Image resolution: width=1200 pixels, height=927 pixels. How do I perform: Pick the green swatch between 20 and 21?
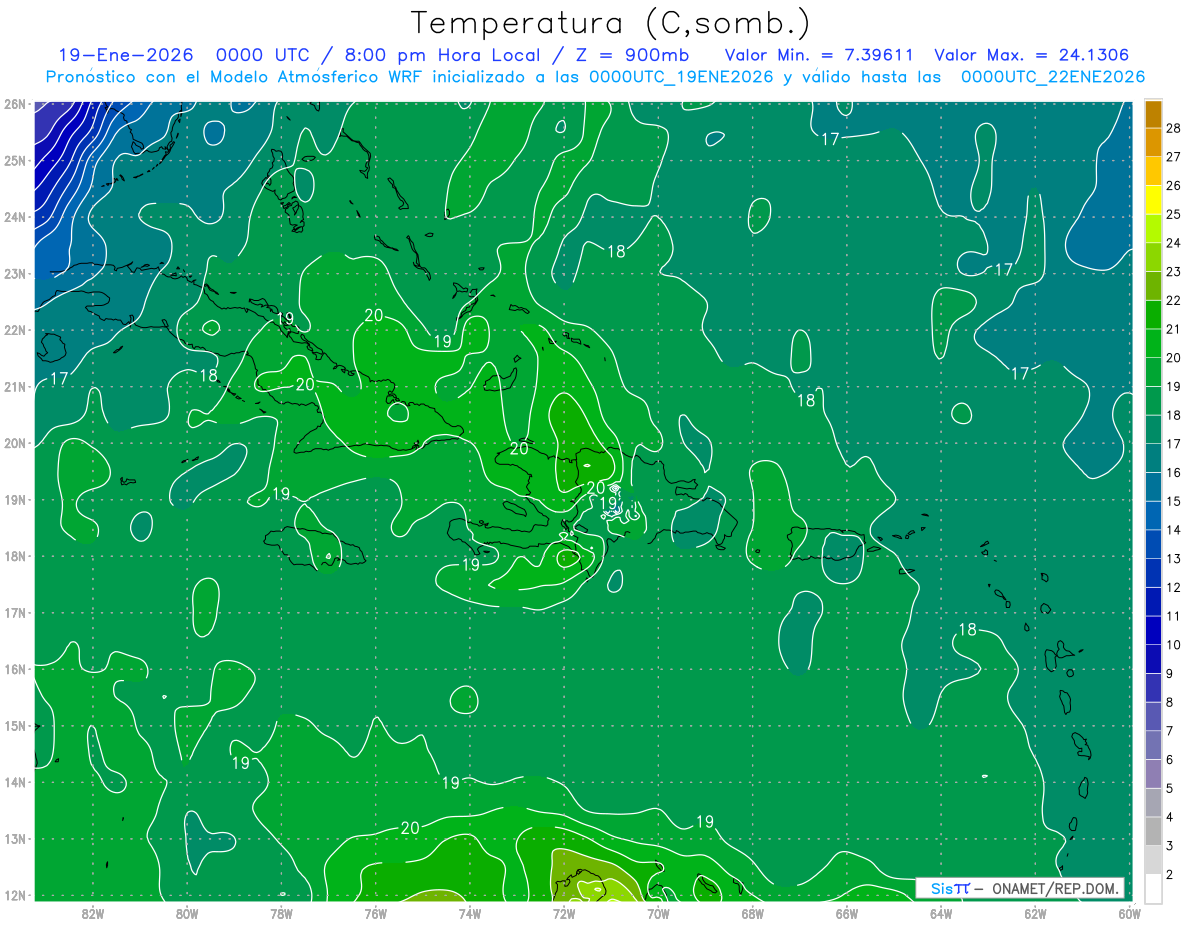click(1153, 342)
